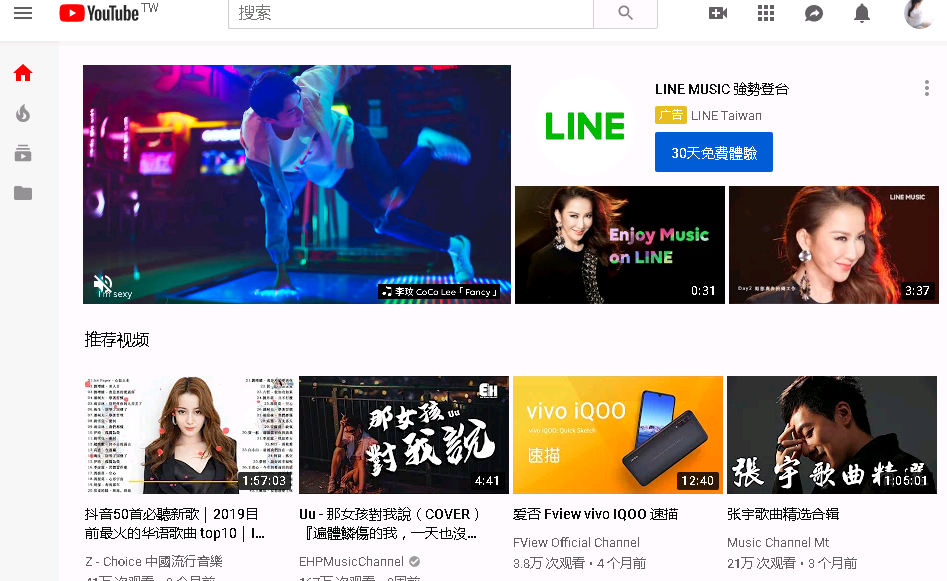Open the 抖音50首 video thumbnail
The image size is (947, 581).
point(188,435)
